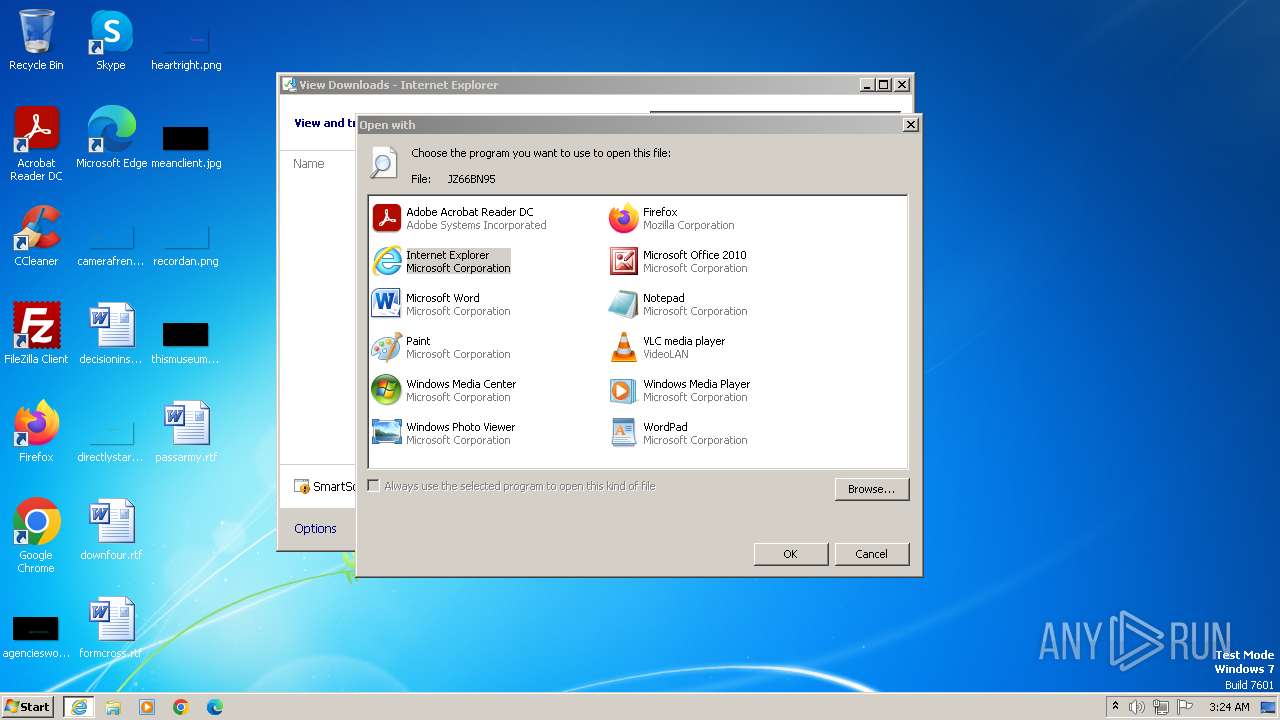Choose WordPad in the program list
The image size is (1280, 720).
[x=679, y=433]
